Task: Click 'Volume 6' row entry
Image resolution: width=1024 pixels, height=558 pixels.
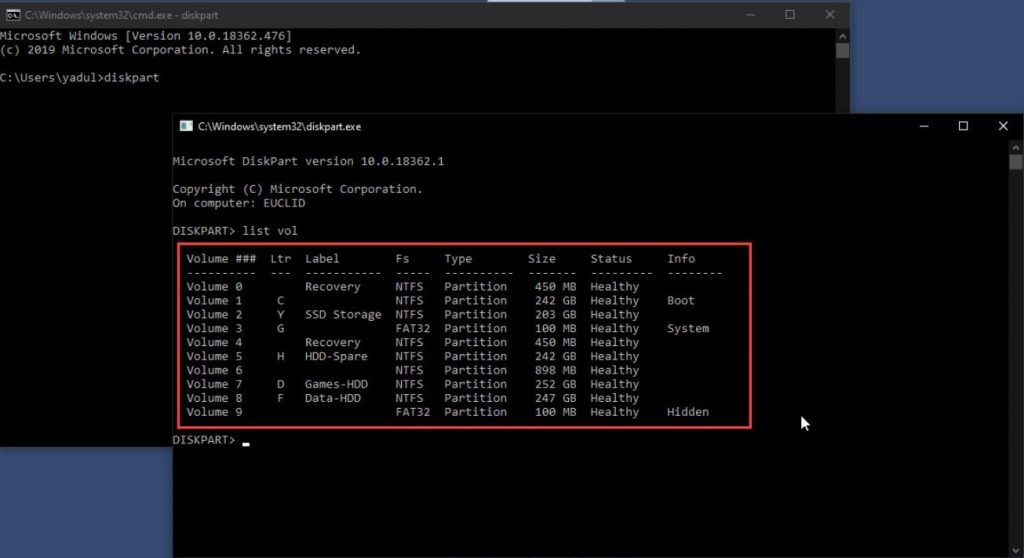Action: [214, 370]
